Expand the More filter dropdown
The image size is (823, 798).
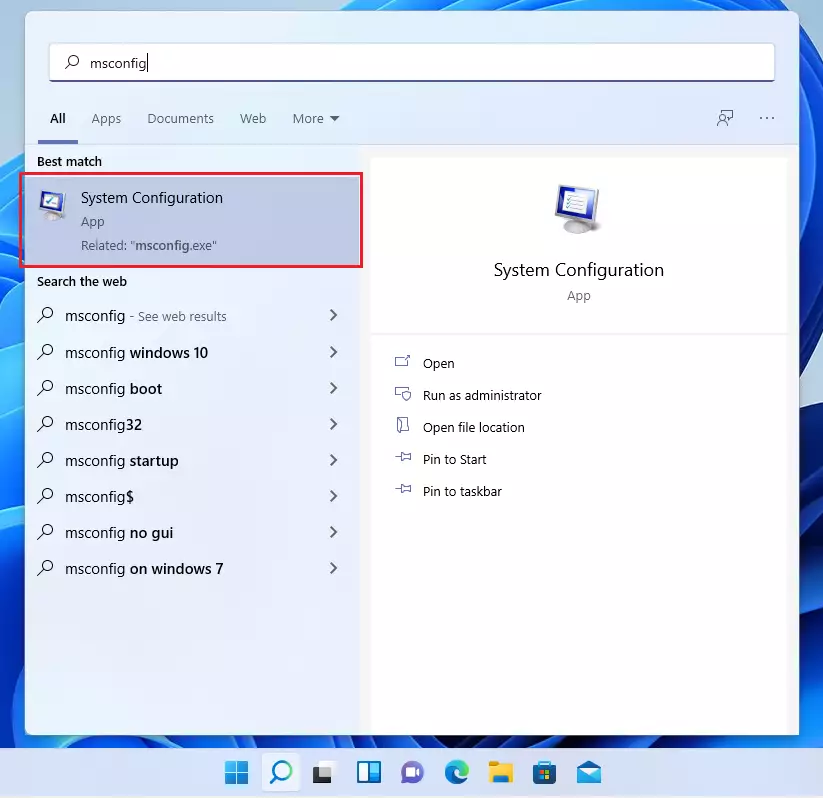click(x=315, y=119)
